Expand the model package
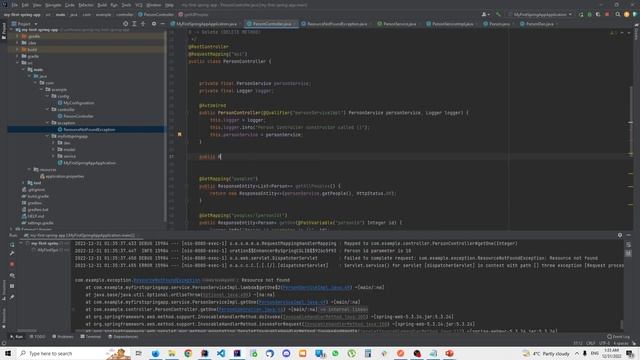Viewport: 640px width, 360px height. [53, 149]
